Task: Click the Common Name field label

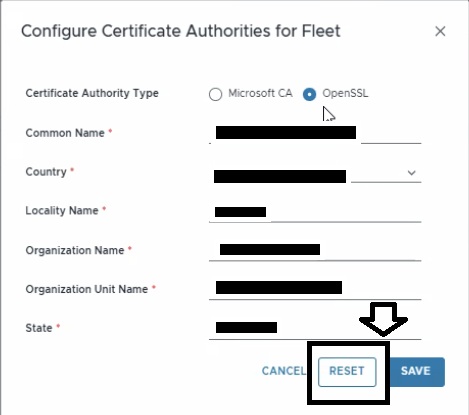Action: pos(65,133)
